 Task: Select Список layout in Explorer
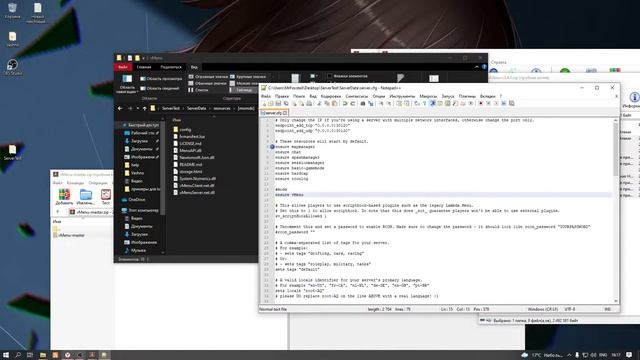point(198,90)
